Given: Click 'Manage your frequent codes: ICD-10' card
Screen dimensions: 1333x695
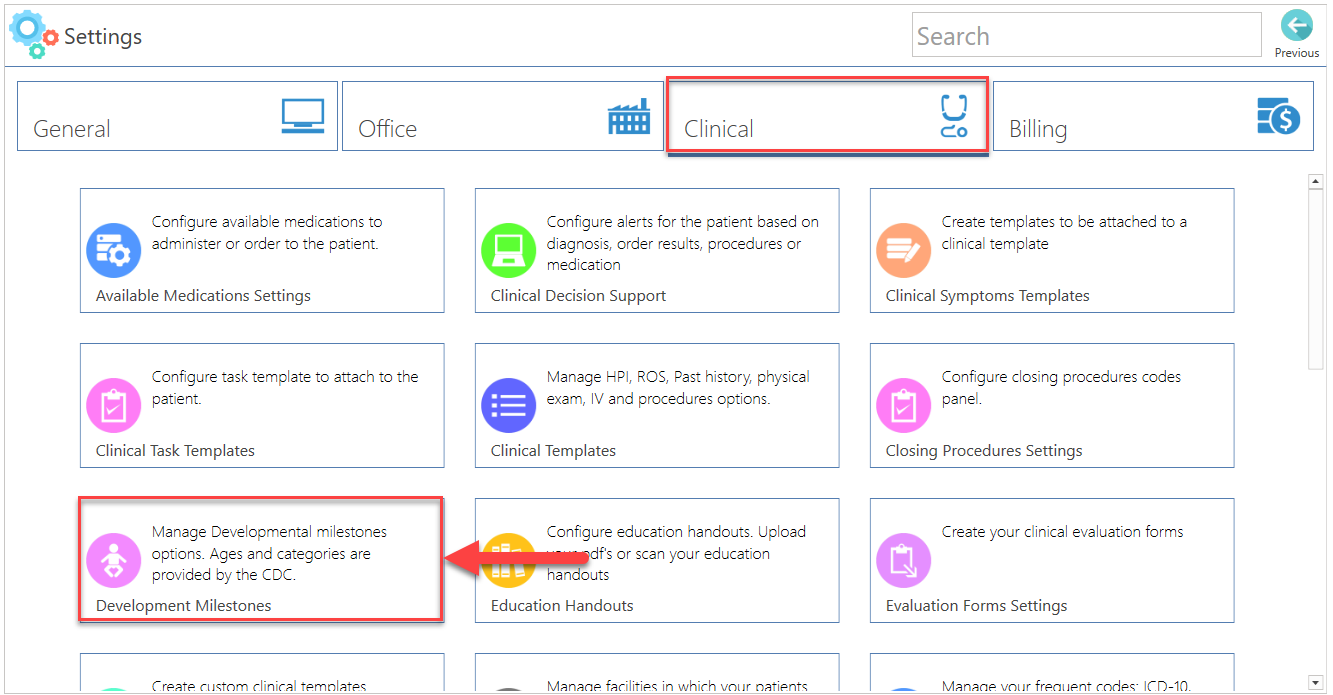Looking at the screenshot, I should click(x=1052, y=673).
